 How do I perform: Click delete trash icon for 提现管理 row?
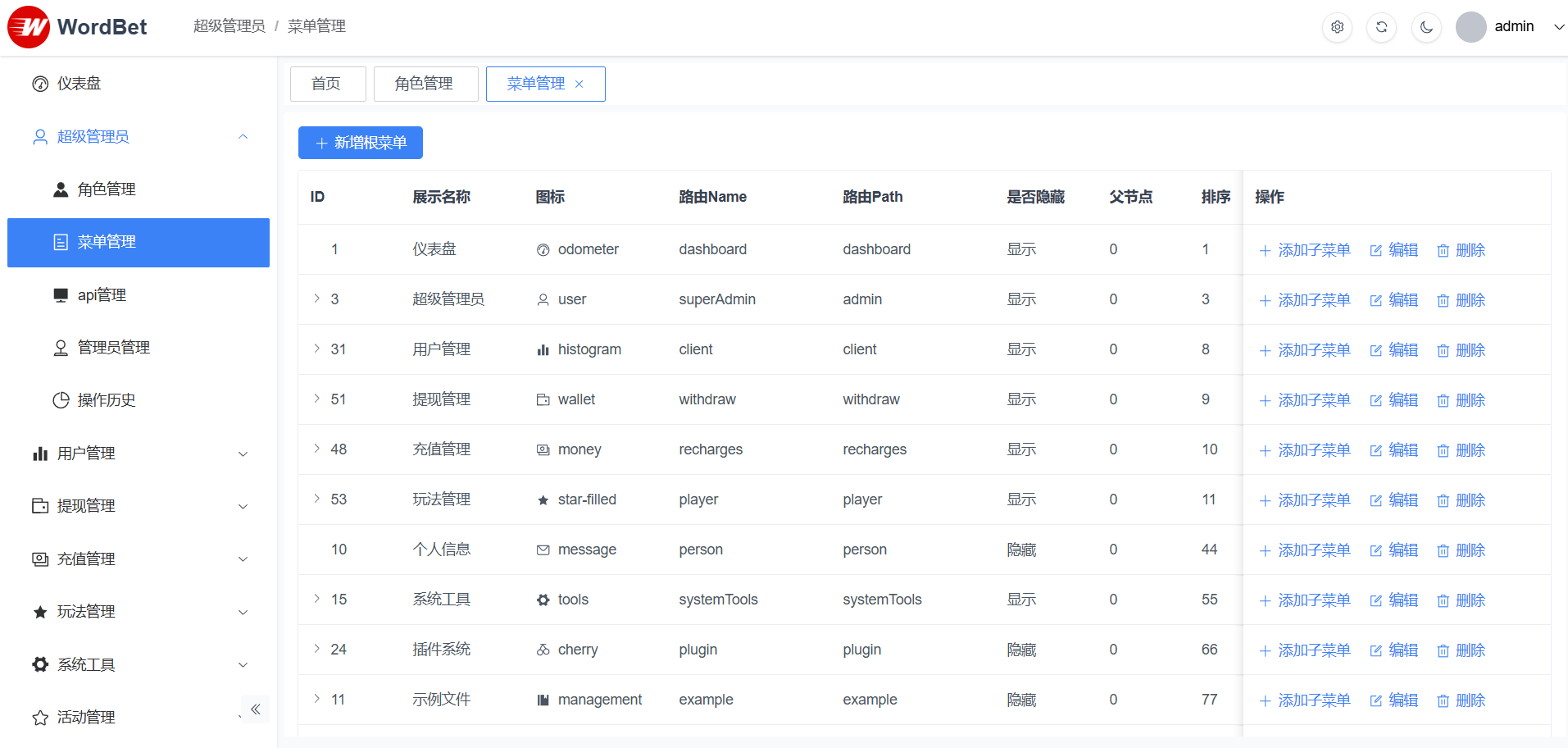1443,400
